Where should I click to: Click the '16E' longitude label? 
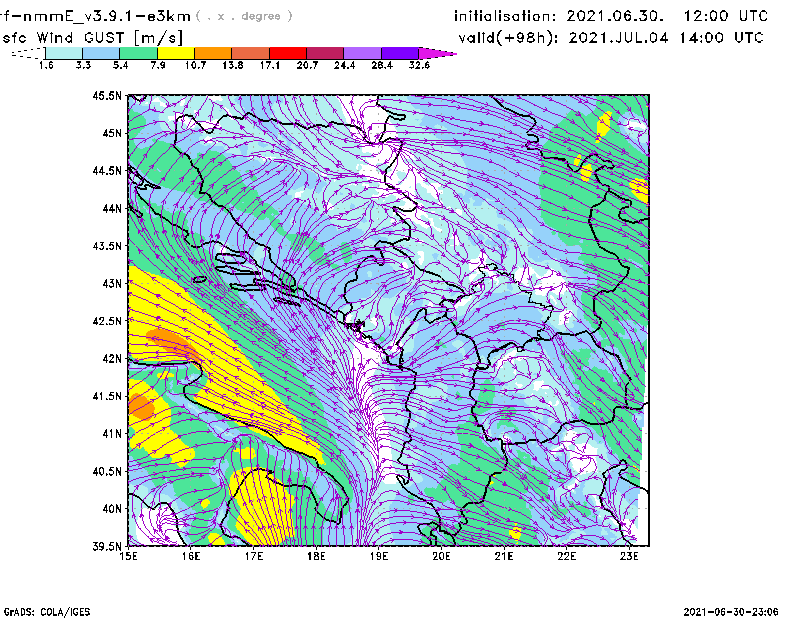191,556
